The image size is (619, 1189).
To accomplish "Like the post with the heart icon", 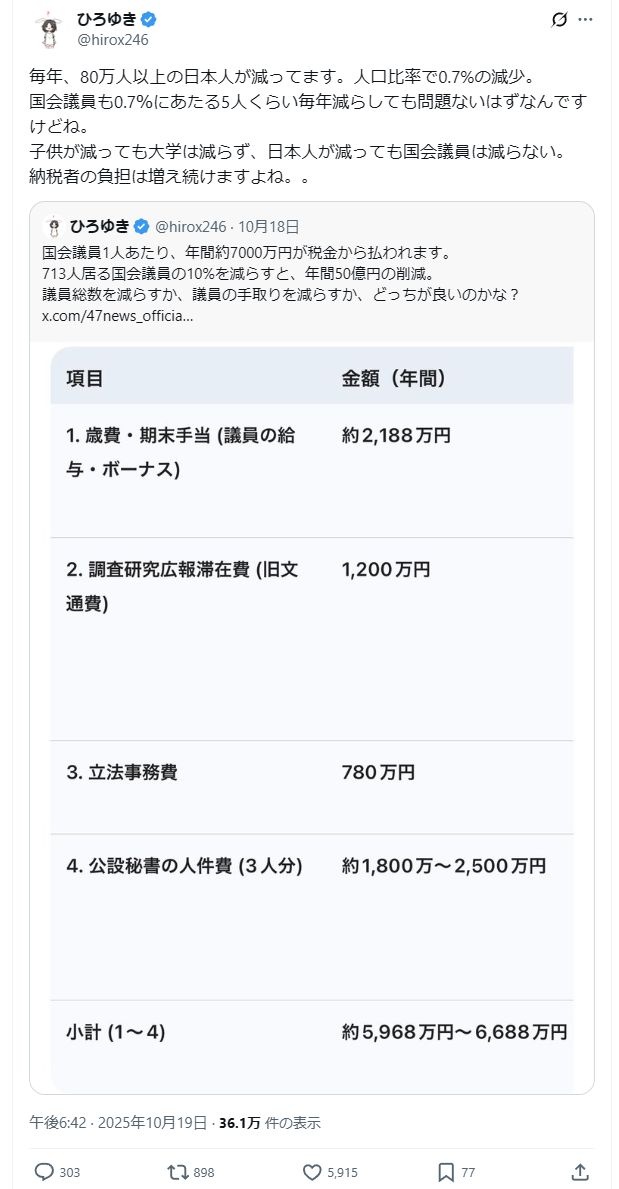I will tap(311, 1172).
